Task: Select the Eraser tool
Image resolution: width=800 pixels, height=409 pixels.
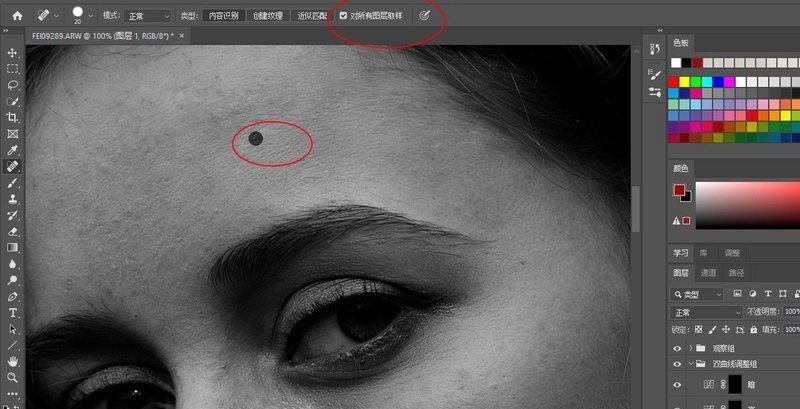Action: [13, 232]
